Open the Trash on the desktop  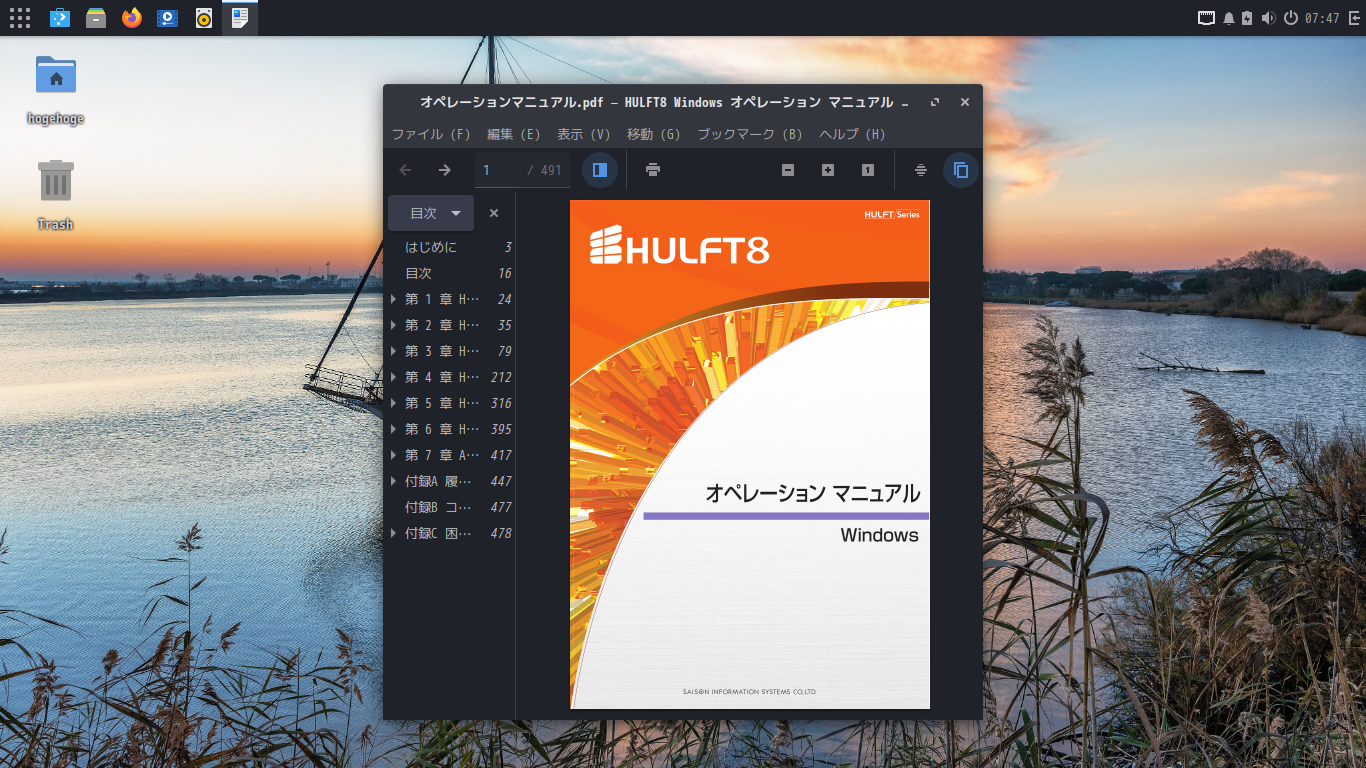point(56,195)
